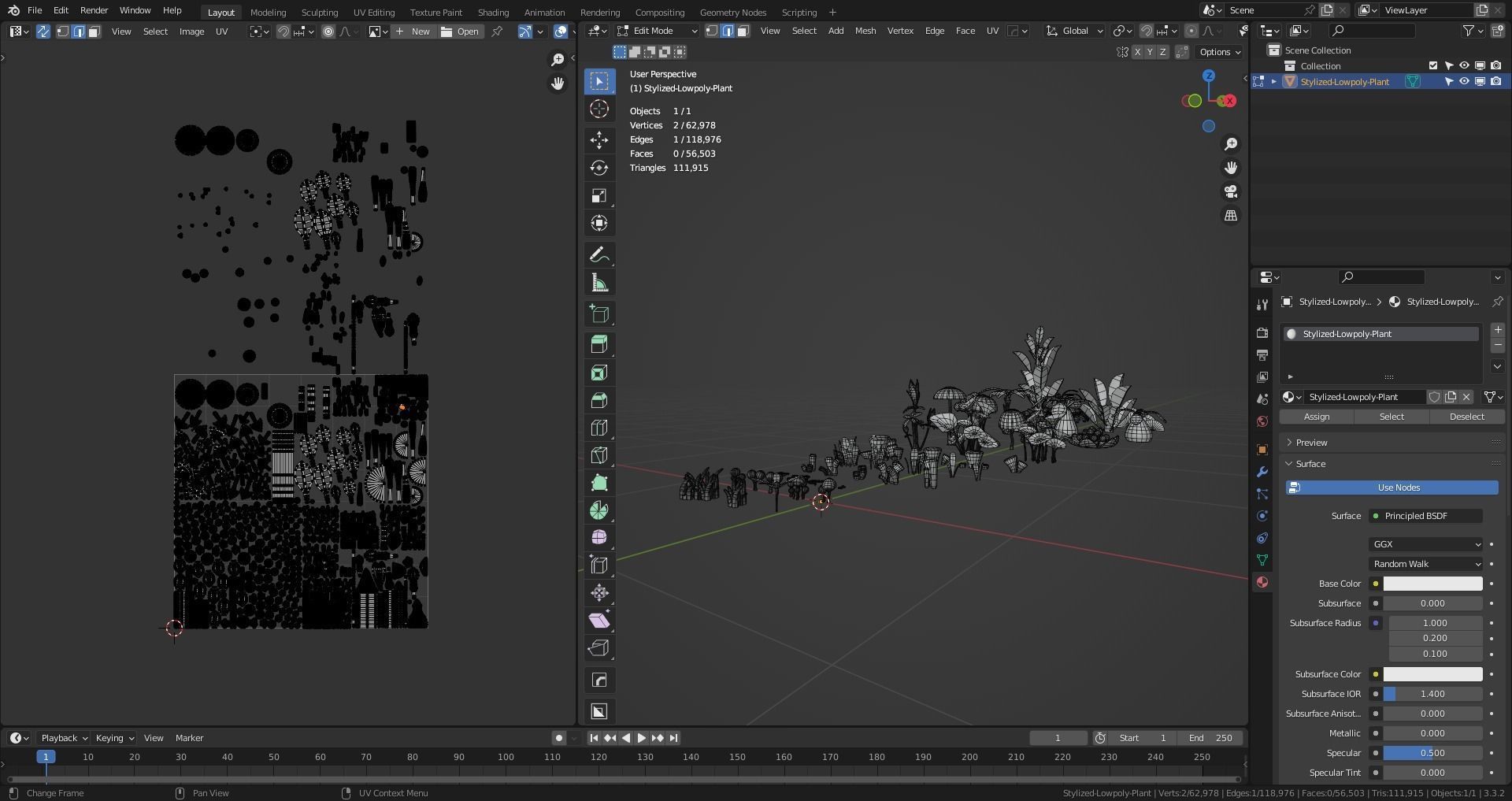Open Random Walk subsurface method dropdown
This screenshot has height=801, width=1512.
[x=1425, y=564]
